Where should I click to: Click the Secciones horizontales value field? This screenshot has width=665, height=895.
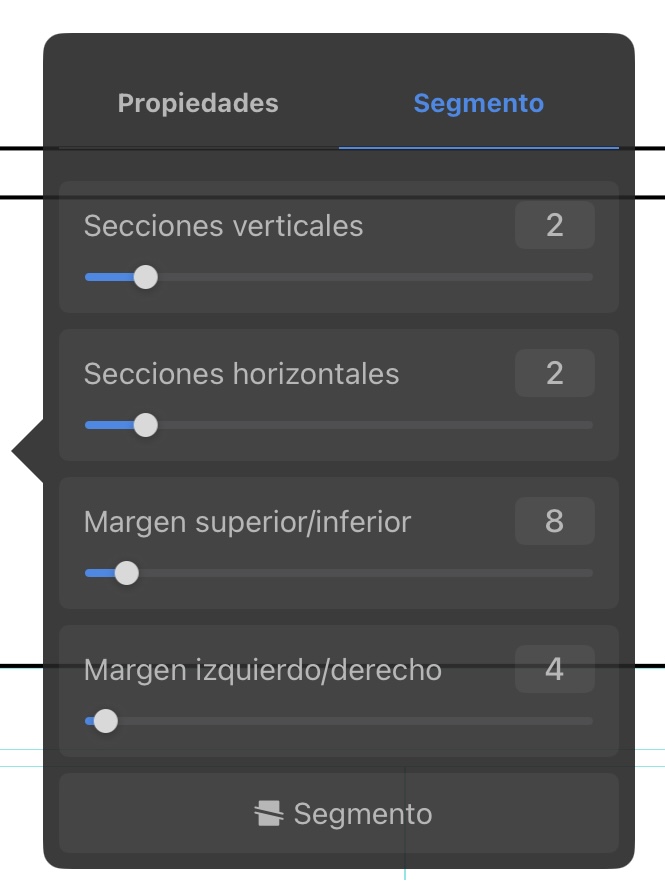coord(555,373)
